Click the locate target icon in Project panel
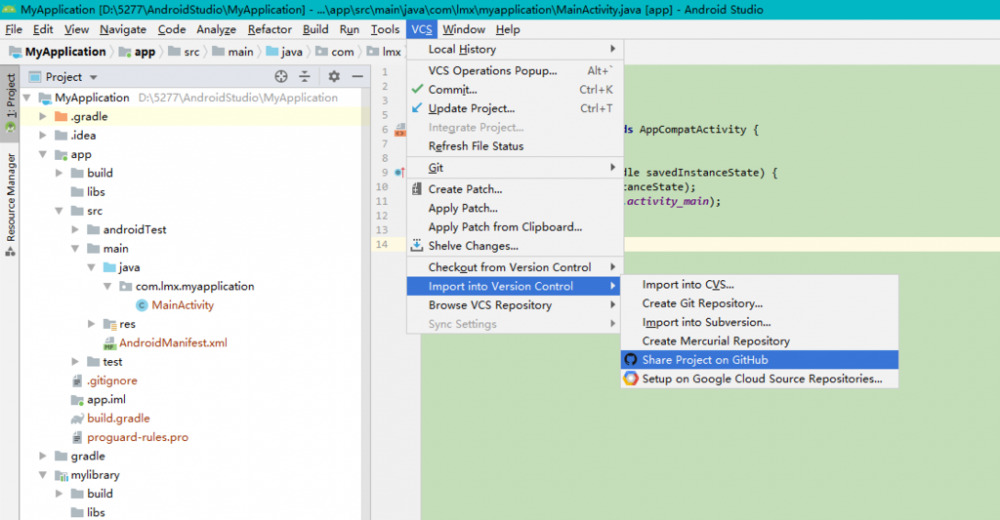The height and width of the screenshot is (520, 1000). click(x=281, y=77)
